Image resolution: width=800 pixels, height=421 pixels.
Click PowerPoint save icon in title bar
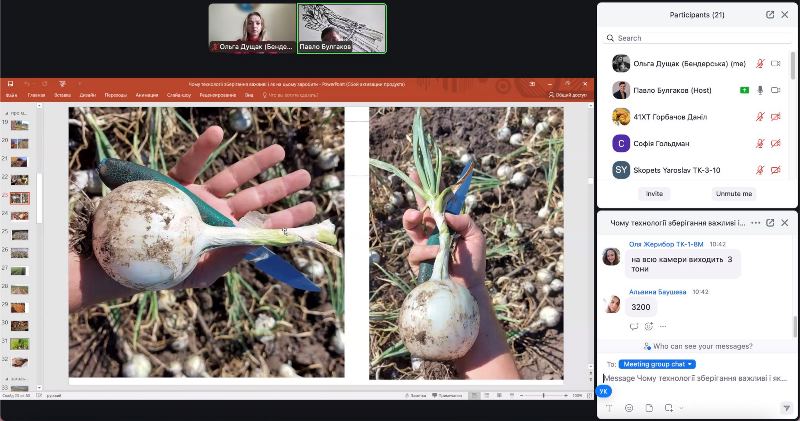point(11,84)
